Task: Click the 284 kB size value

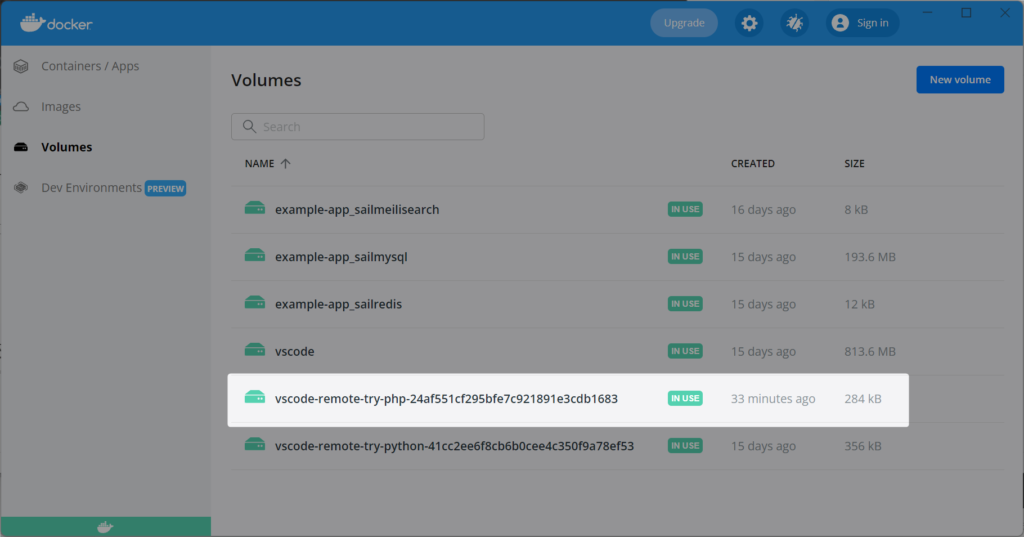Action: [863, 399]
